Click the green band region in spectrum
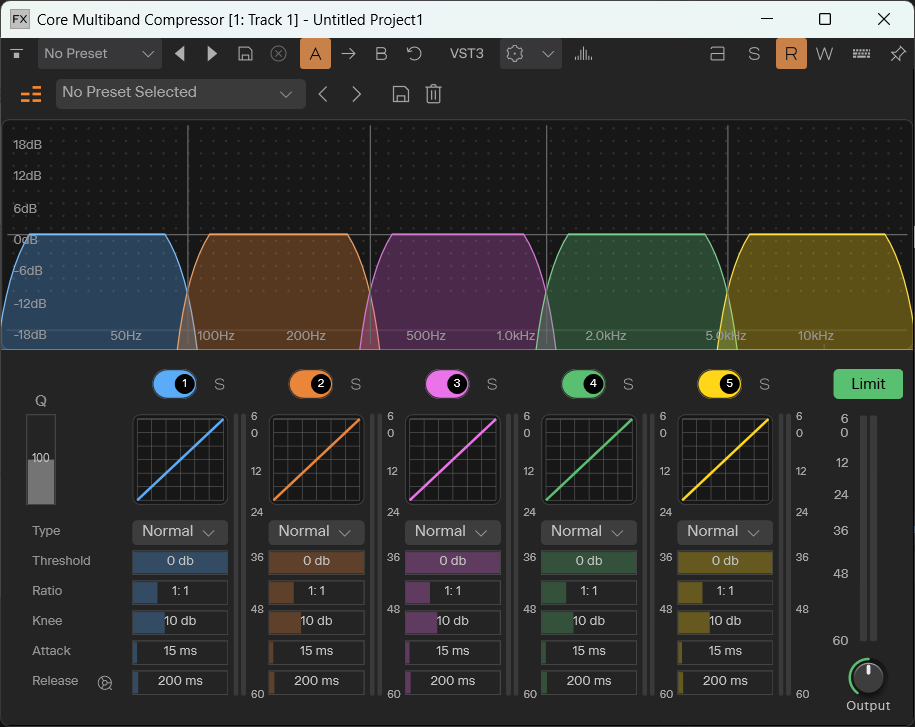 click(636, 292)
